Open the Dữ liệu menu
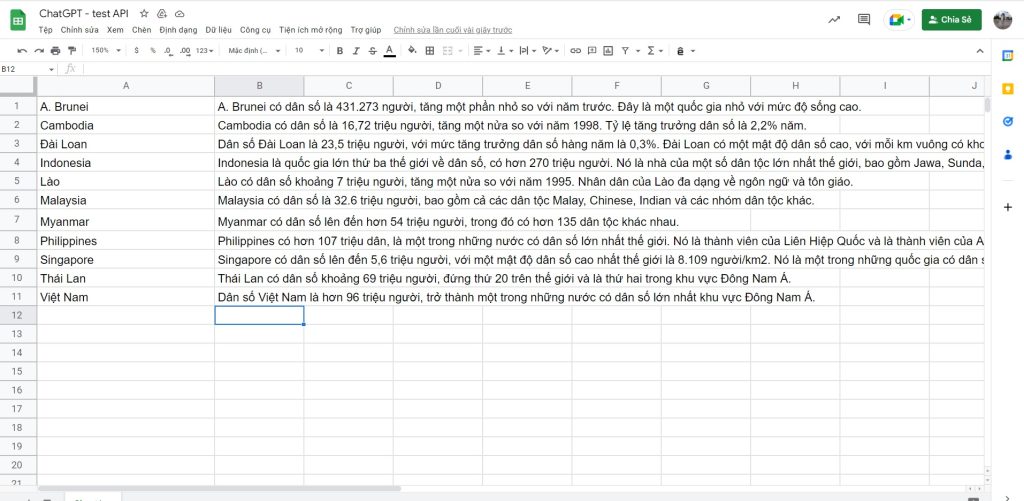 click(219, 30)
